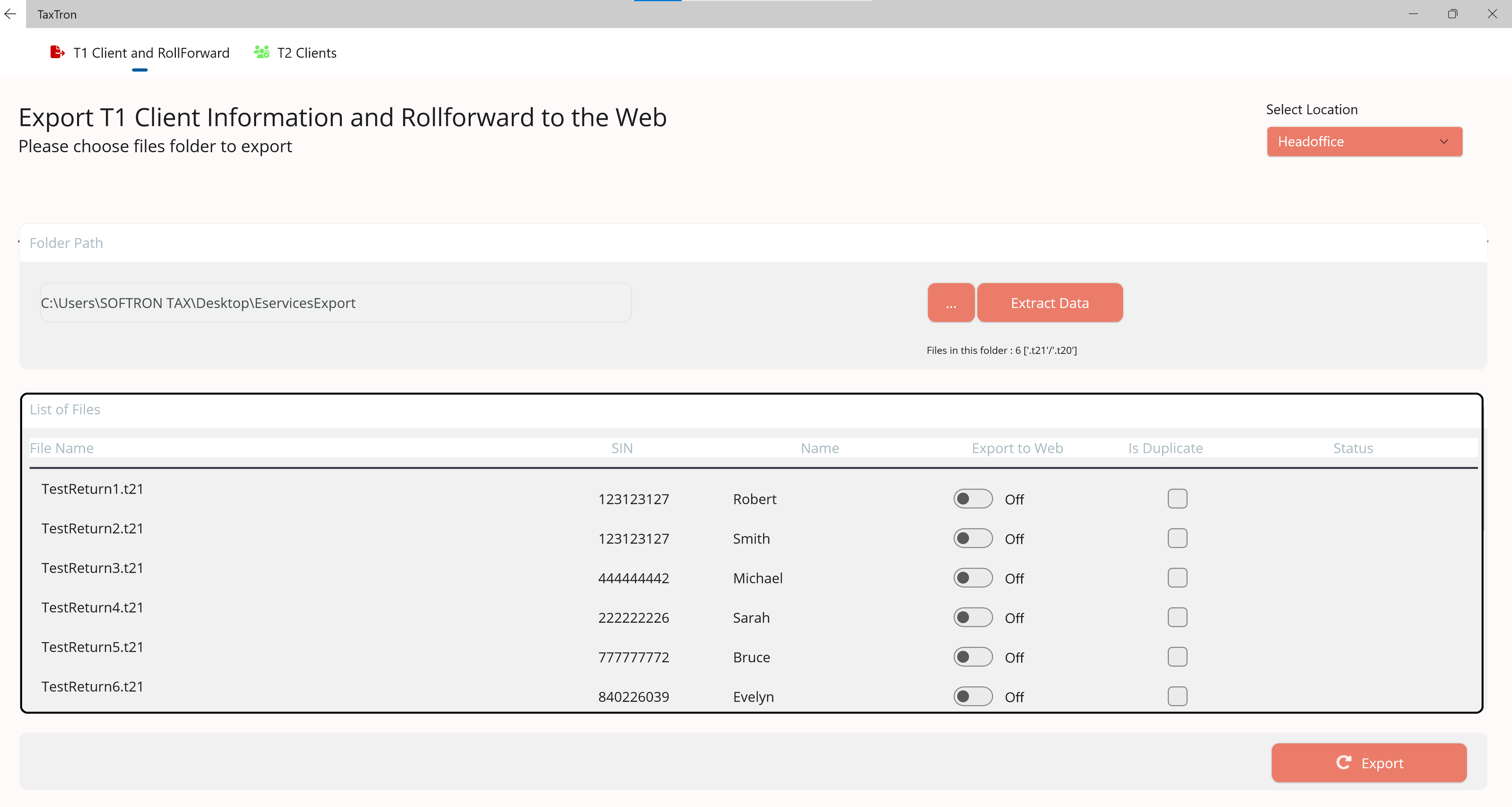
Task: Click the SIN column header
Action: click(x=622, y=448)
